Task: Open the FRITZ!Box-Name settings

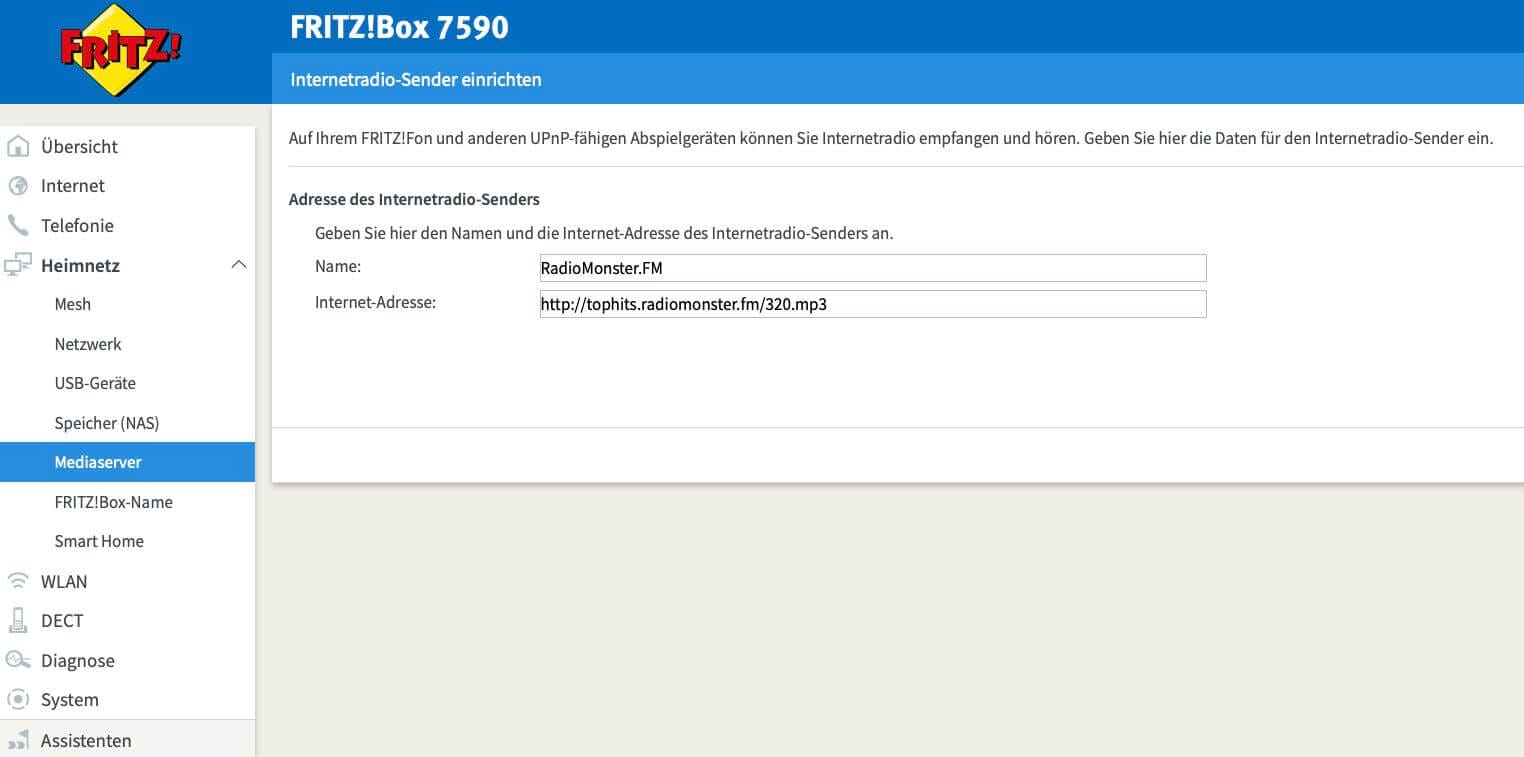Action: pyautogui.click(x=113, y=501)
